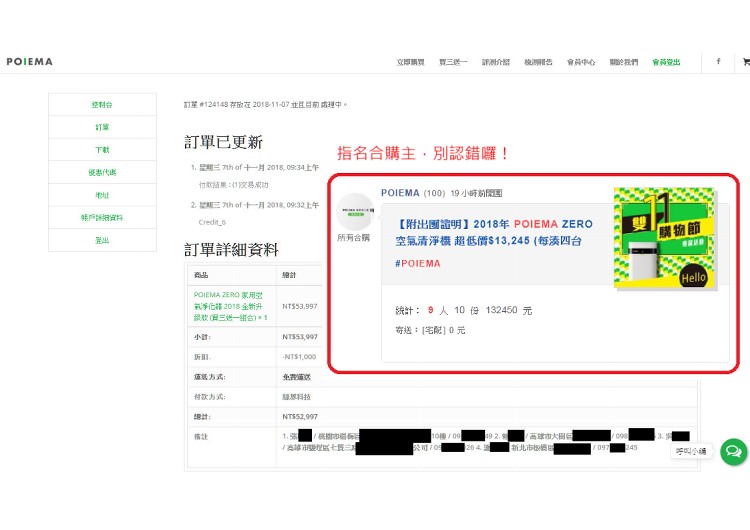The height and width of the screenshot is (530, 750).
Task: Open the green chat bubble button
Action: 734,452
